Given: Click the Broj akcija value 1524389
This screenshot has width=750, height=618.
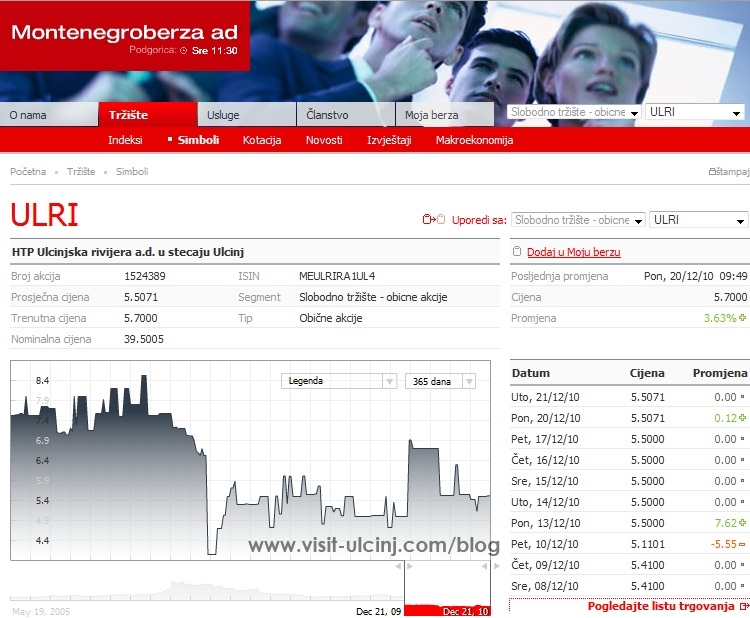Looking at the screenshot, I should coord(145,276).
